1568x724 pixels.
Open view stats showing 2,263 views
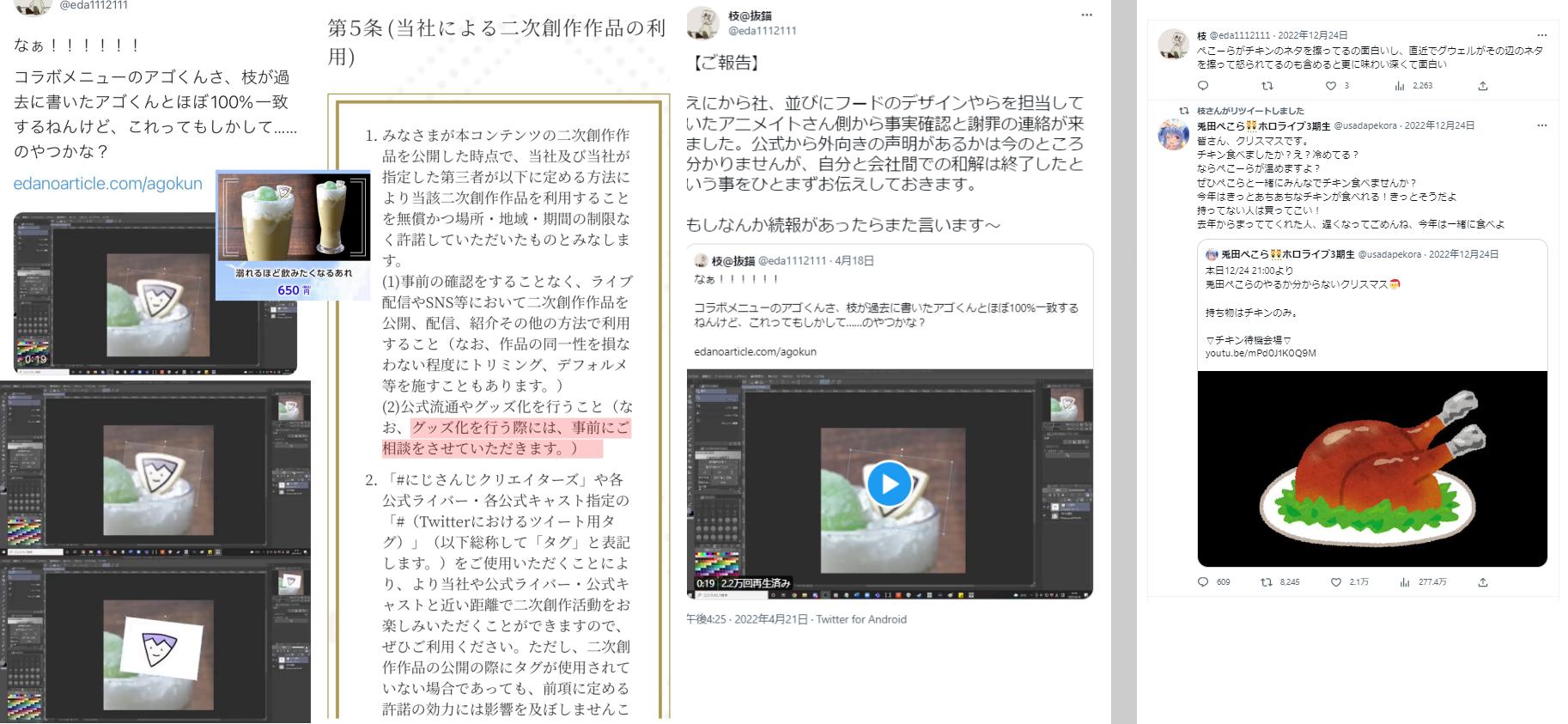(1400, 86)
